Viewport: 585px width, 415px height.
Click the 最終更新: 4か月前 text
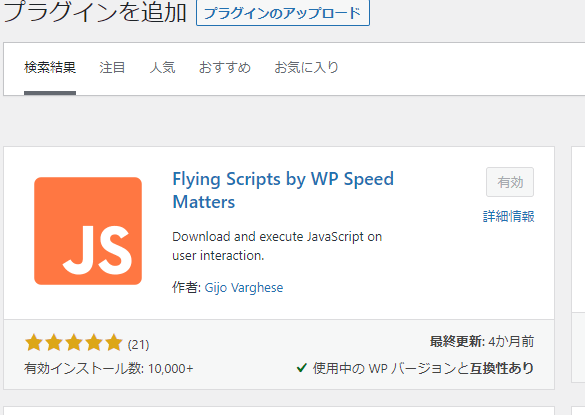tap(482, 341)
